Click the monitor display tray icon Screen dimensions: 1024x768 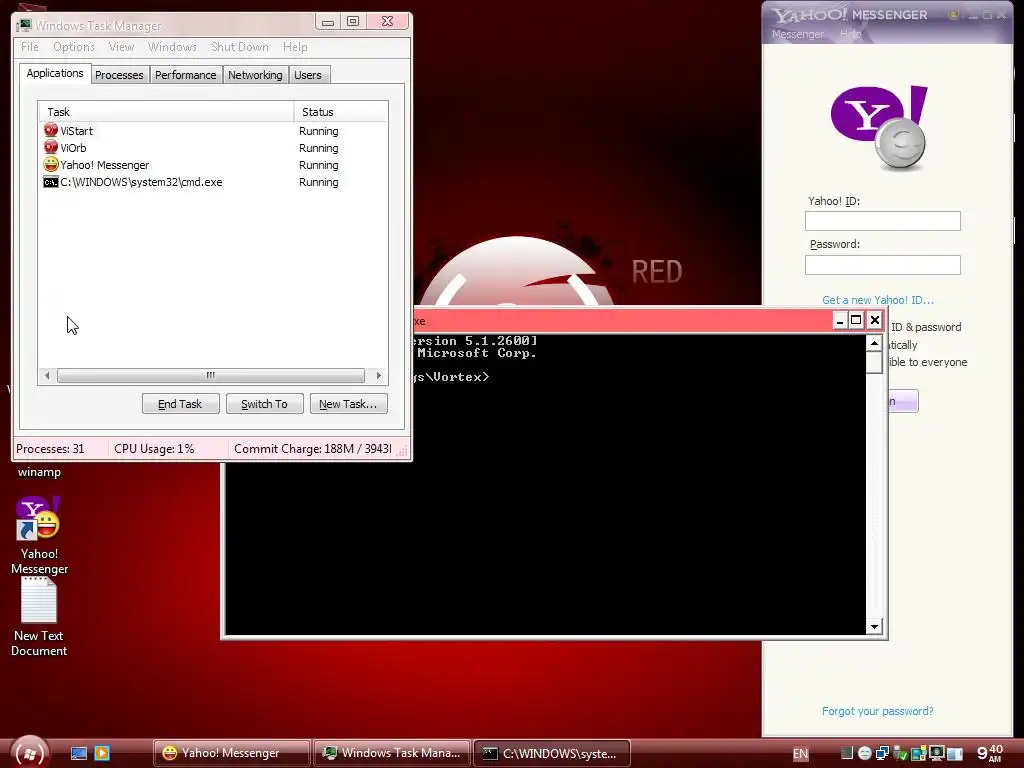pyautogui.click(x=937, y=752)
